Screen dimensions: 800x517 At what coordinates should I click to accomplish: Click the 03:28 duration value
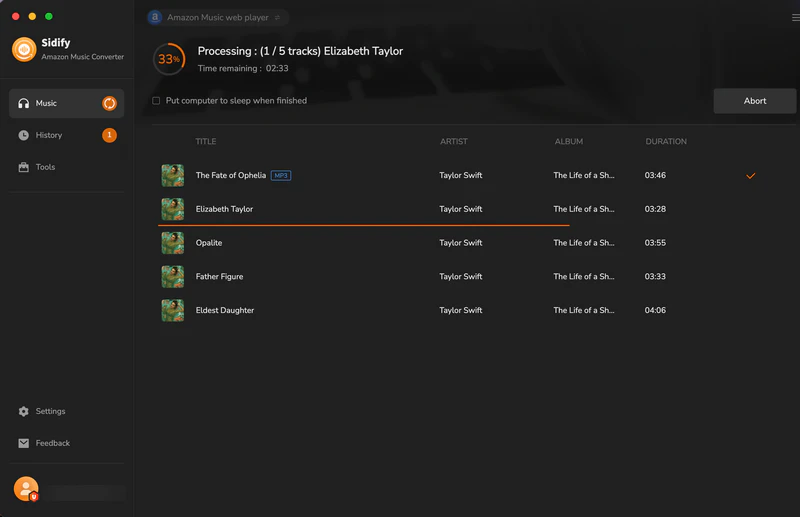(x=655, y=209)
